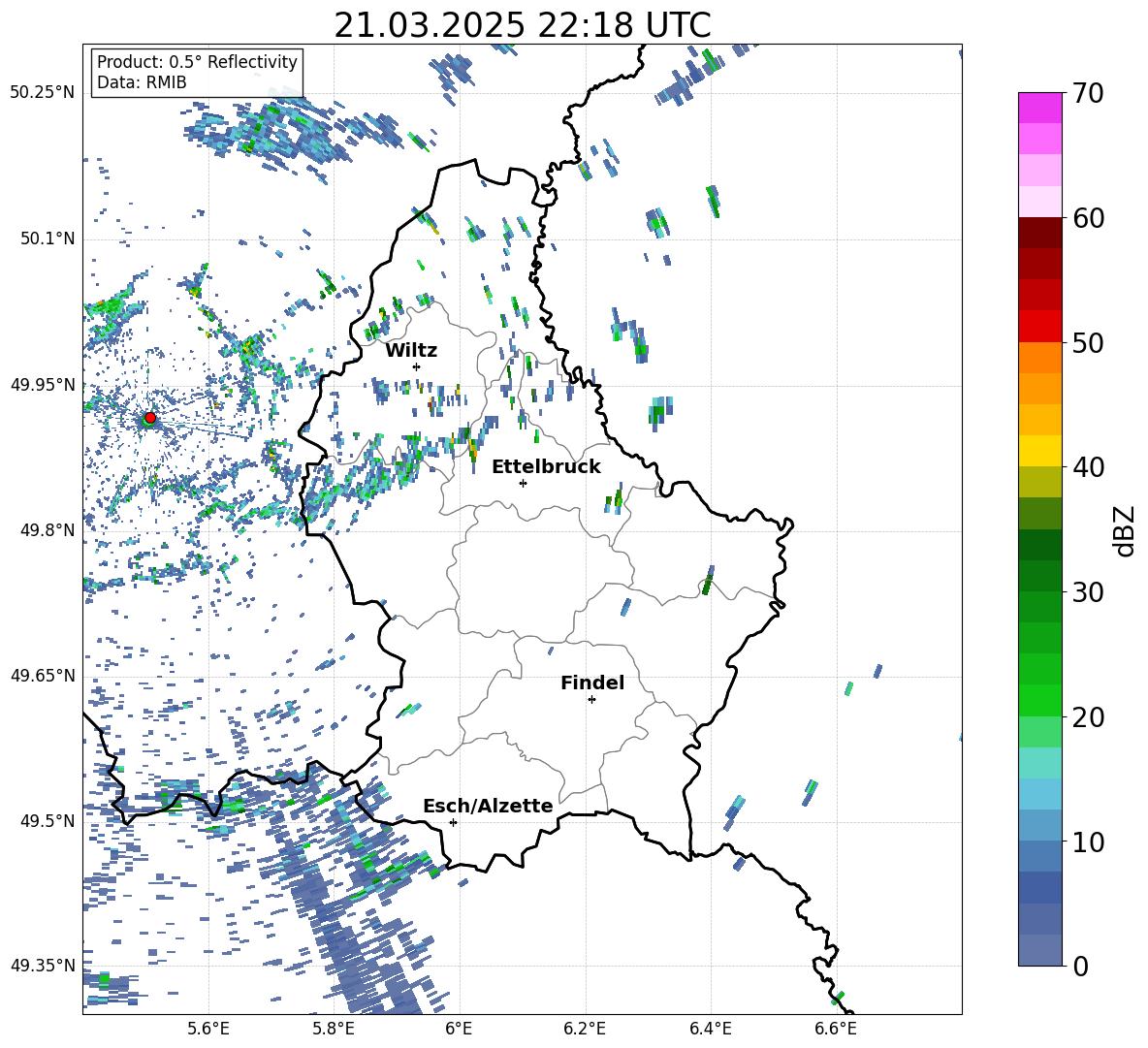
Task: Click the light cyan colorbar segment near 15
Action: coord(1039,763)
